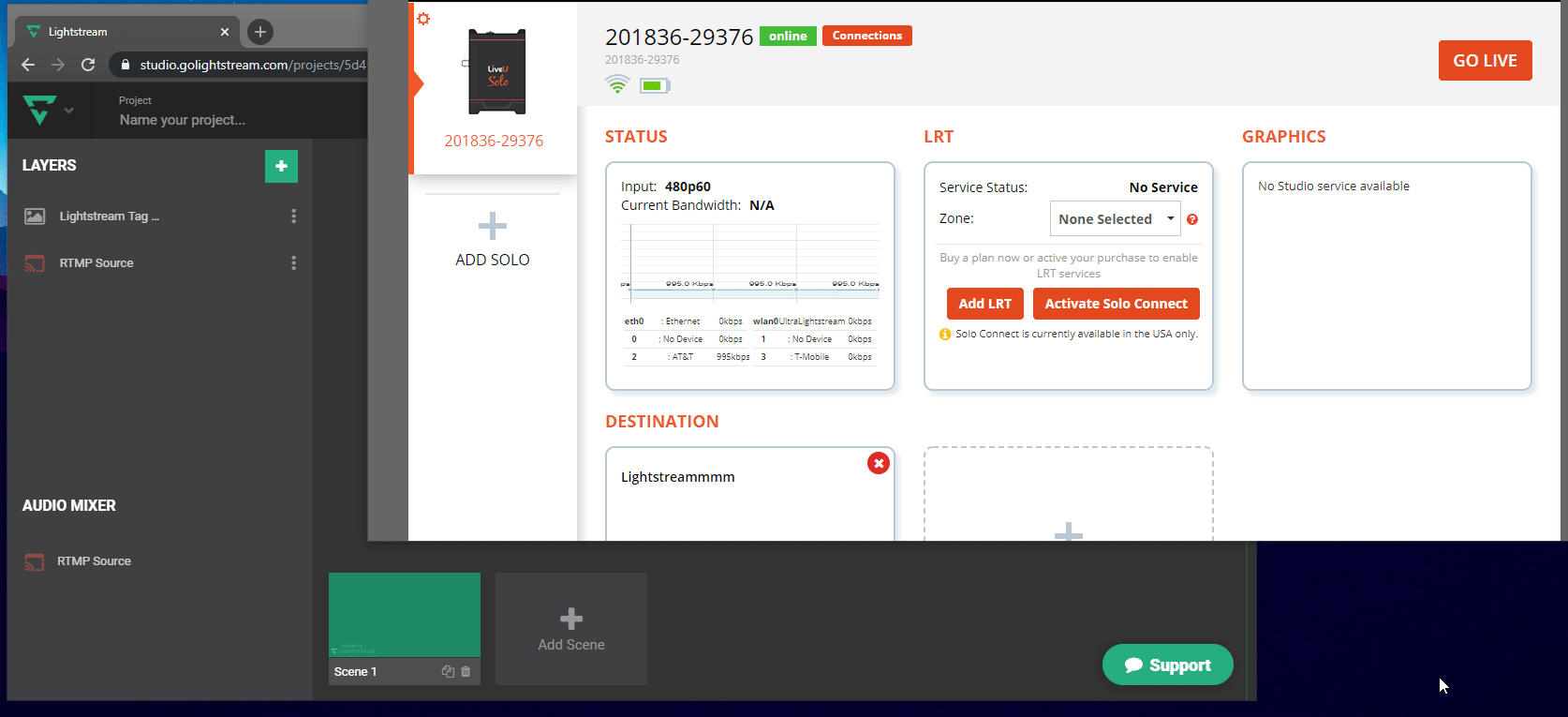Expand the Lightstream logo dropdown chevron
The image size is (1568, 717).
coord(68,111)
